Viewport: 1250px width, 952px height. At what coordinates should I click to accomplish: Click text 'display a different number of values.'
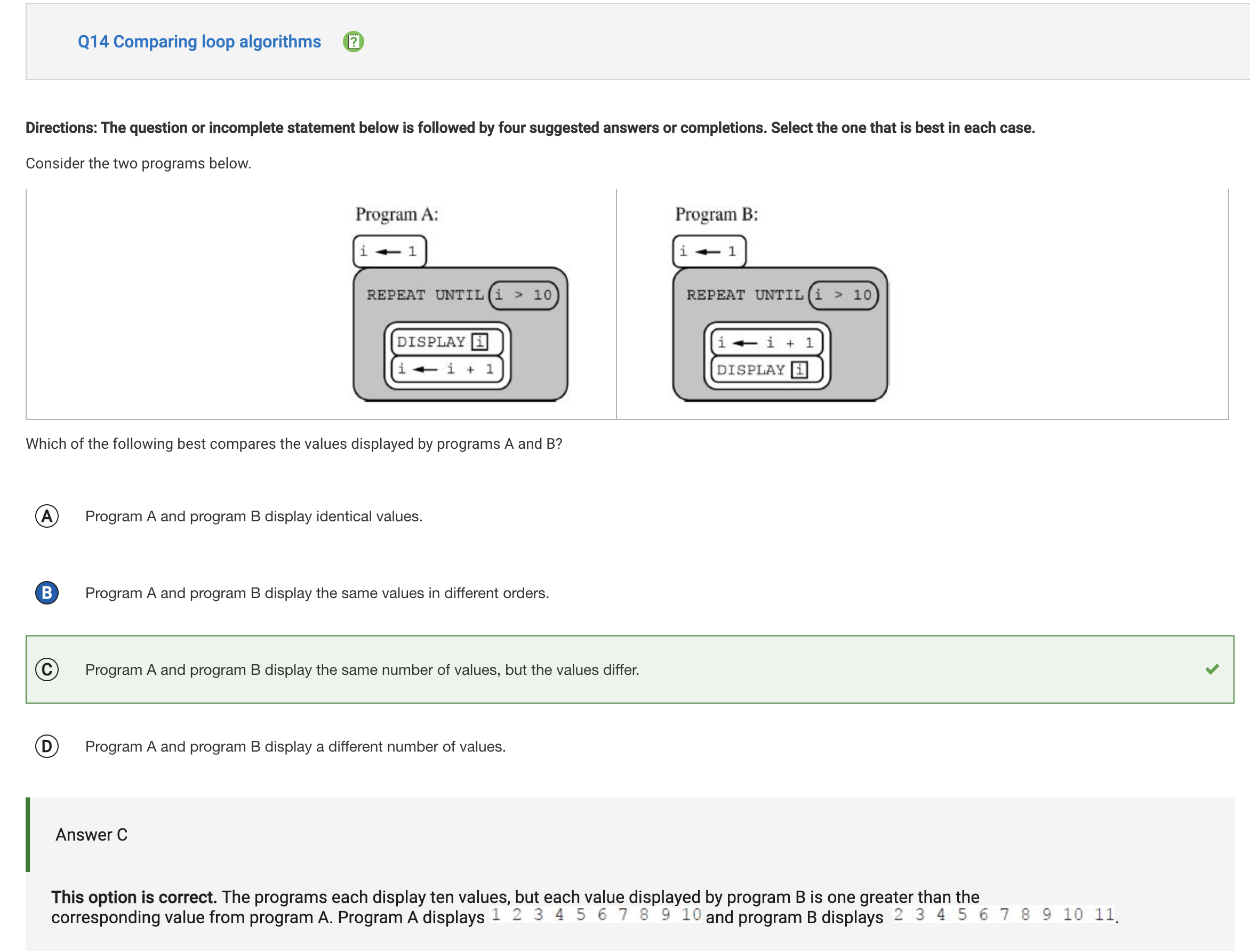[386, 746]
